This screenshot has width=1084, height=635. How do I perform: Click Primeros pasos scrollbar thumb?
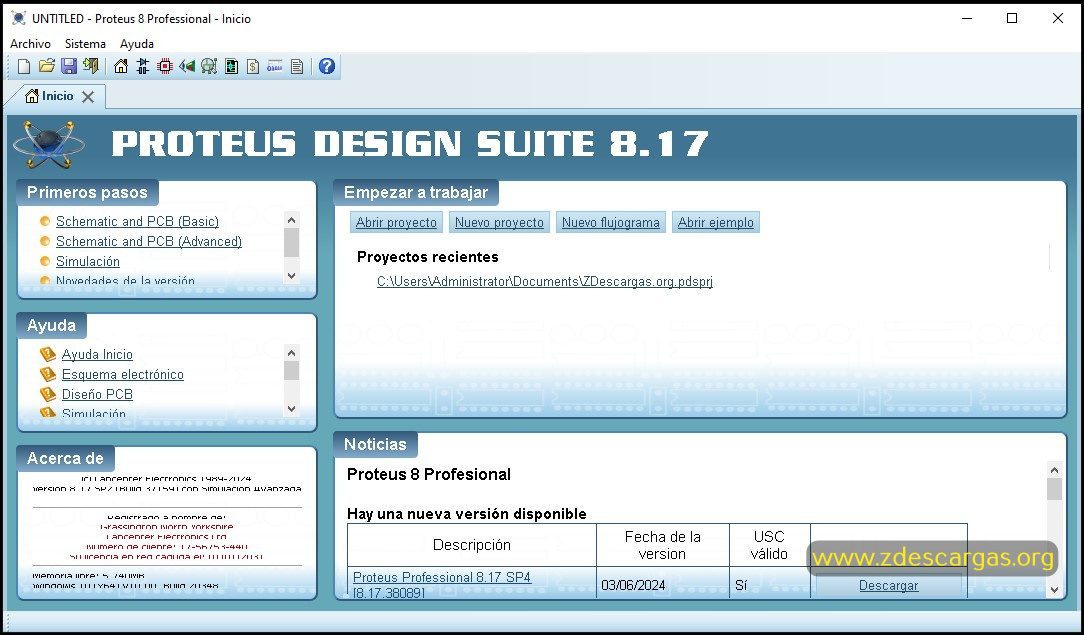292,243
